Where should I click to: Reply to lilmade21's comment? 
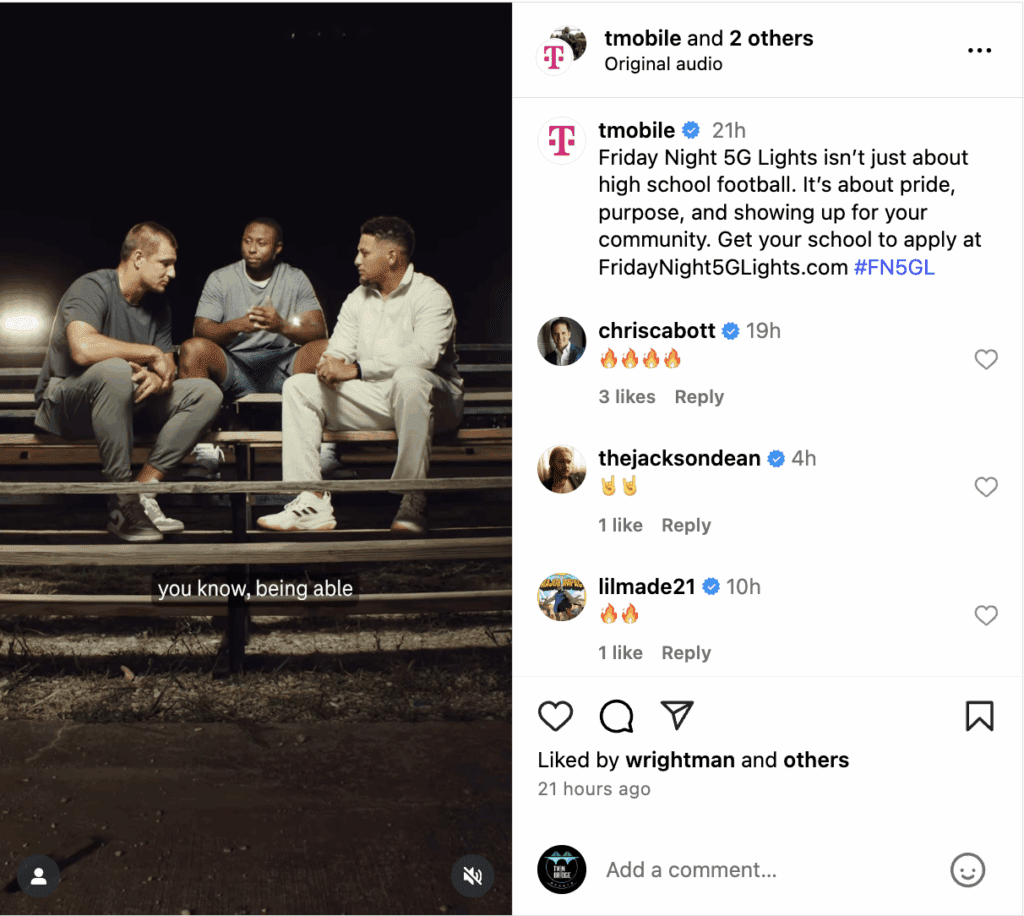pos(686,653)
